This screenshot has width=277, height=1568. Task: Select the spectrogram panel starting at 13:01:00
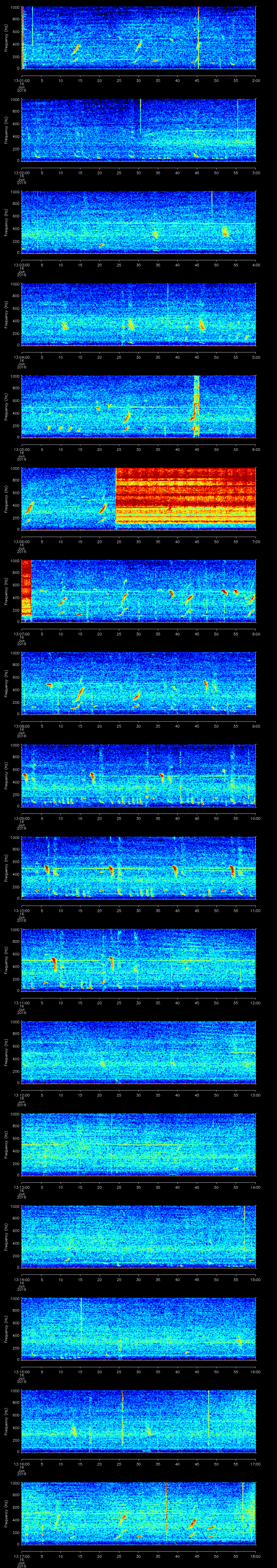point(138,38)
